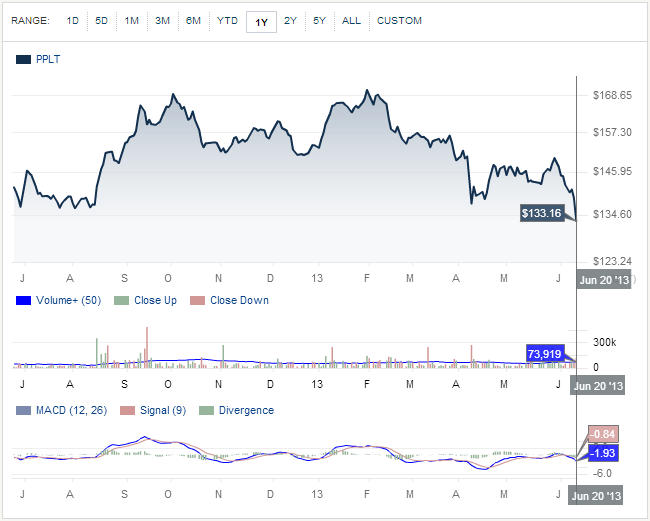The height and width of the screenshot is (521, 650).
Task: Set chart range to 3M
Action: pyautogui.click(x=162, y=21)
